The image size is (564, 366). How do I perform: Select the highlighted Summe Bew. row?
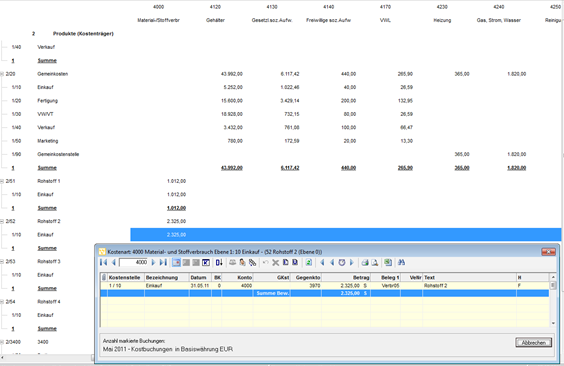tap(325, 293)
